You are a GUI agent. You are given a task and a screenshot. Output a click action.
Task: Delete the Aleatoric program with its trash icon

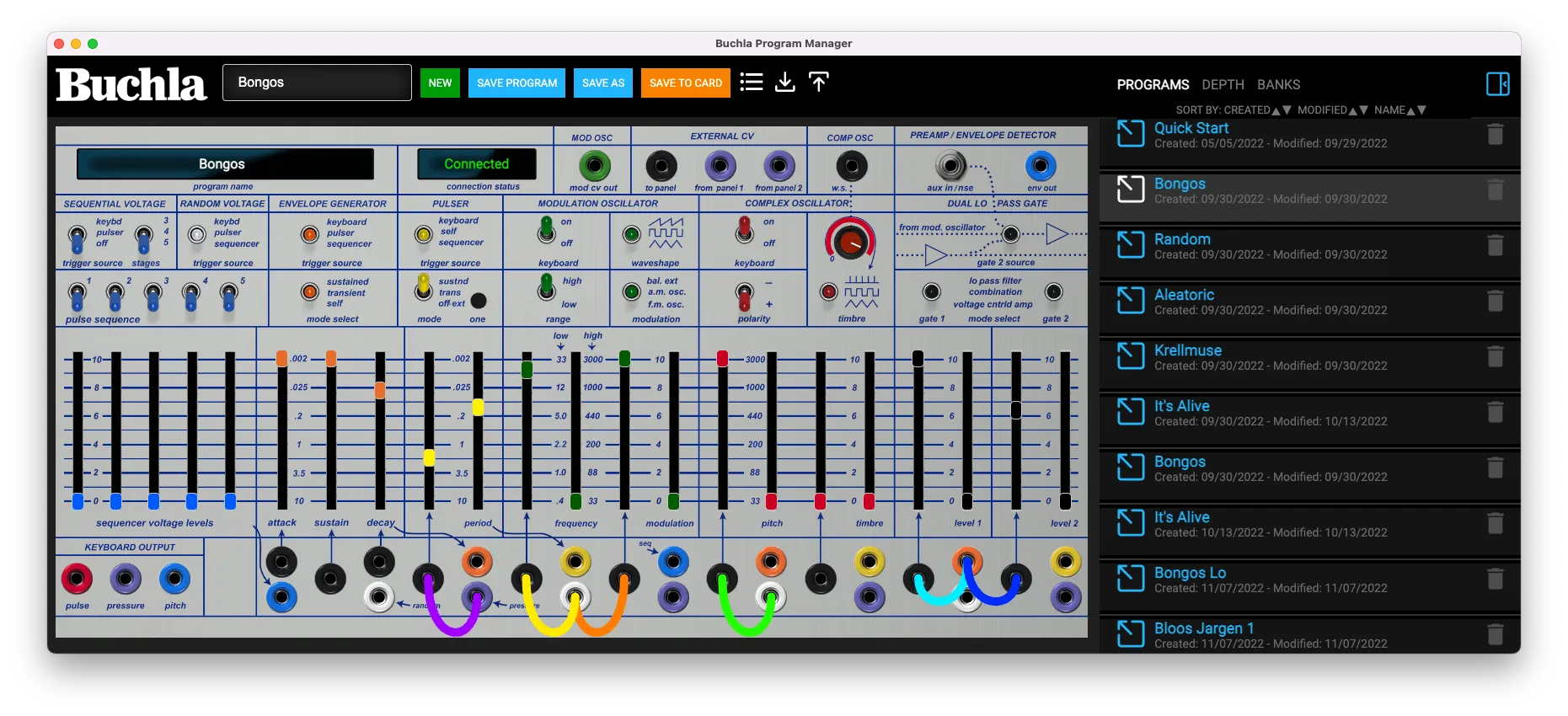coord(1495,301)
